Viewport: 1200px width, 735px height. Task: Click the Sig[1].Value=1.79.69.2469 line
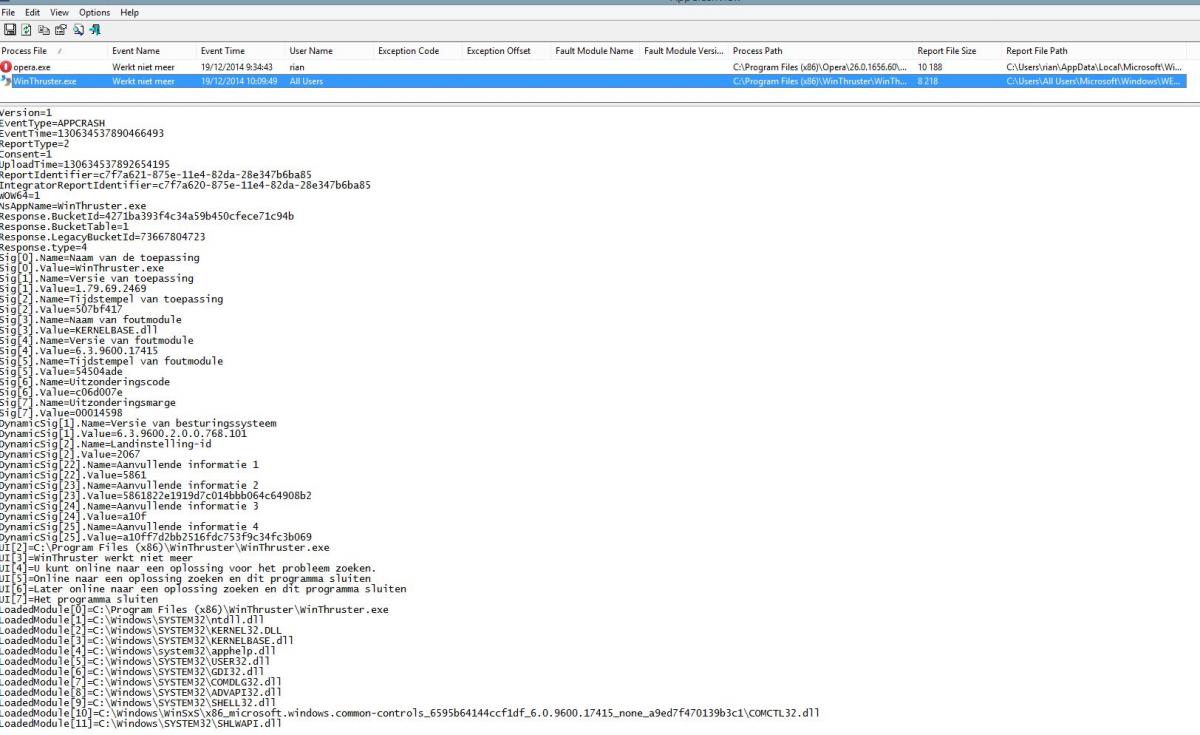click(73, 288)
